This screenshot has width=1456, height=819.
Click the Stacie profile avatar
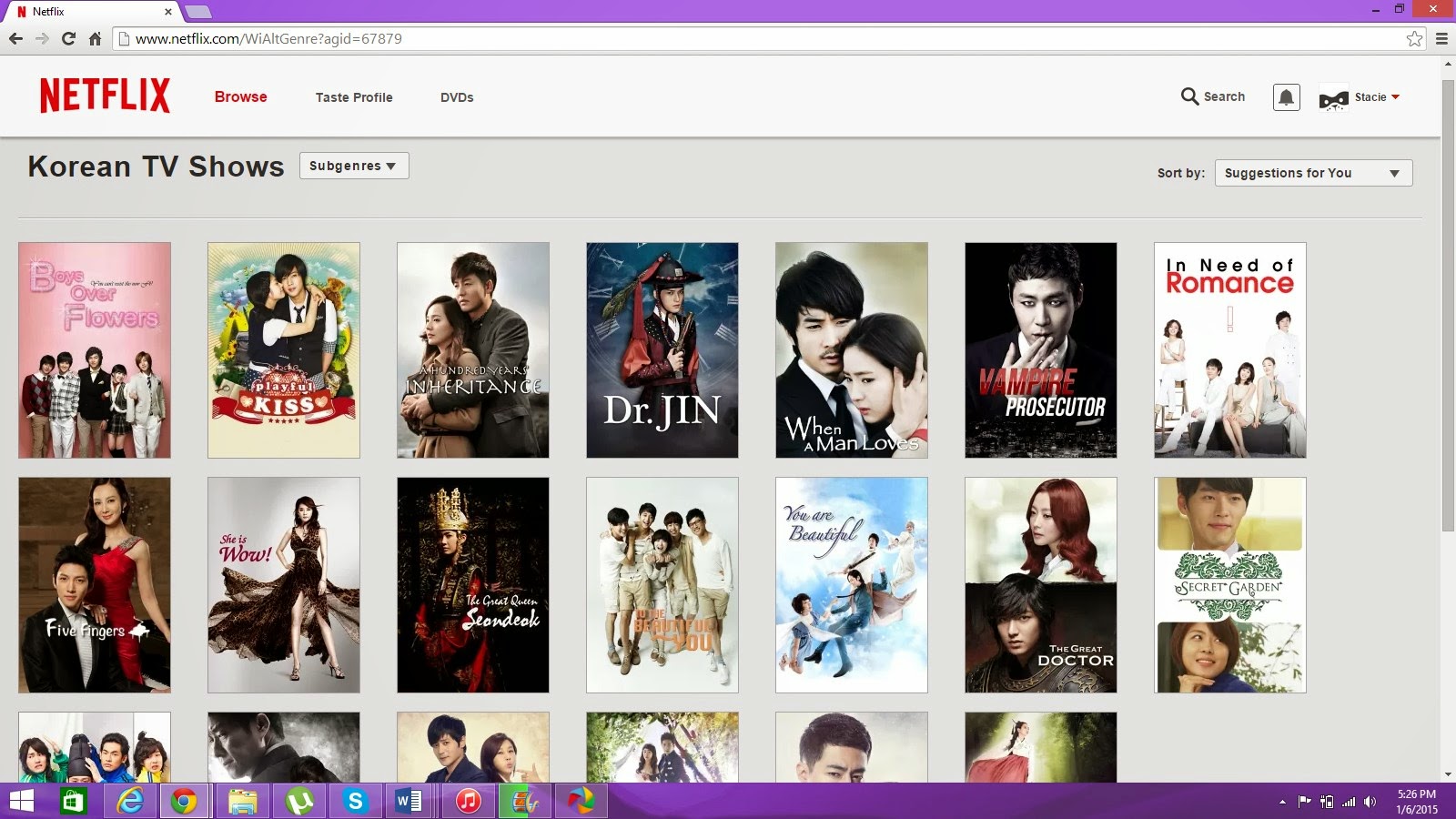click(1333, 98)
